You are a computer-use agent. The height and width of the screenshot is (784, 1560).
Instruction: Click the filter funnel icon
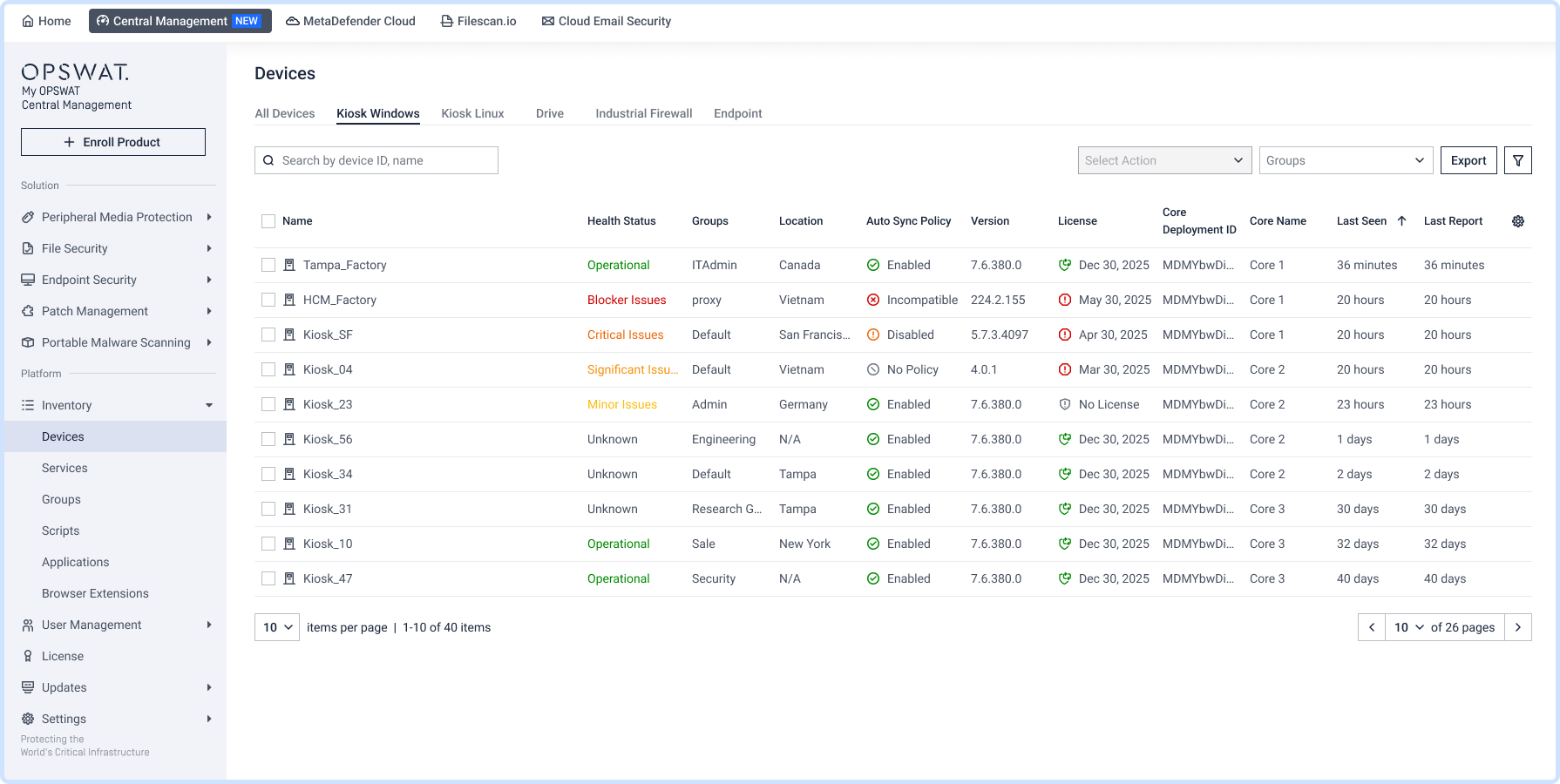(1517, 160)
